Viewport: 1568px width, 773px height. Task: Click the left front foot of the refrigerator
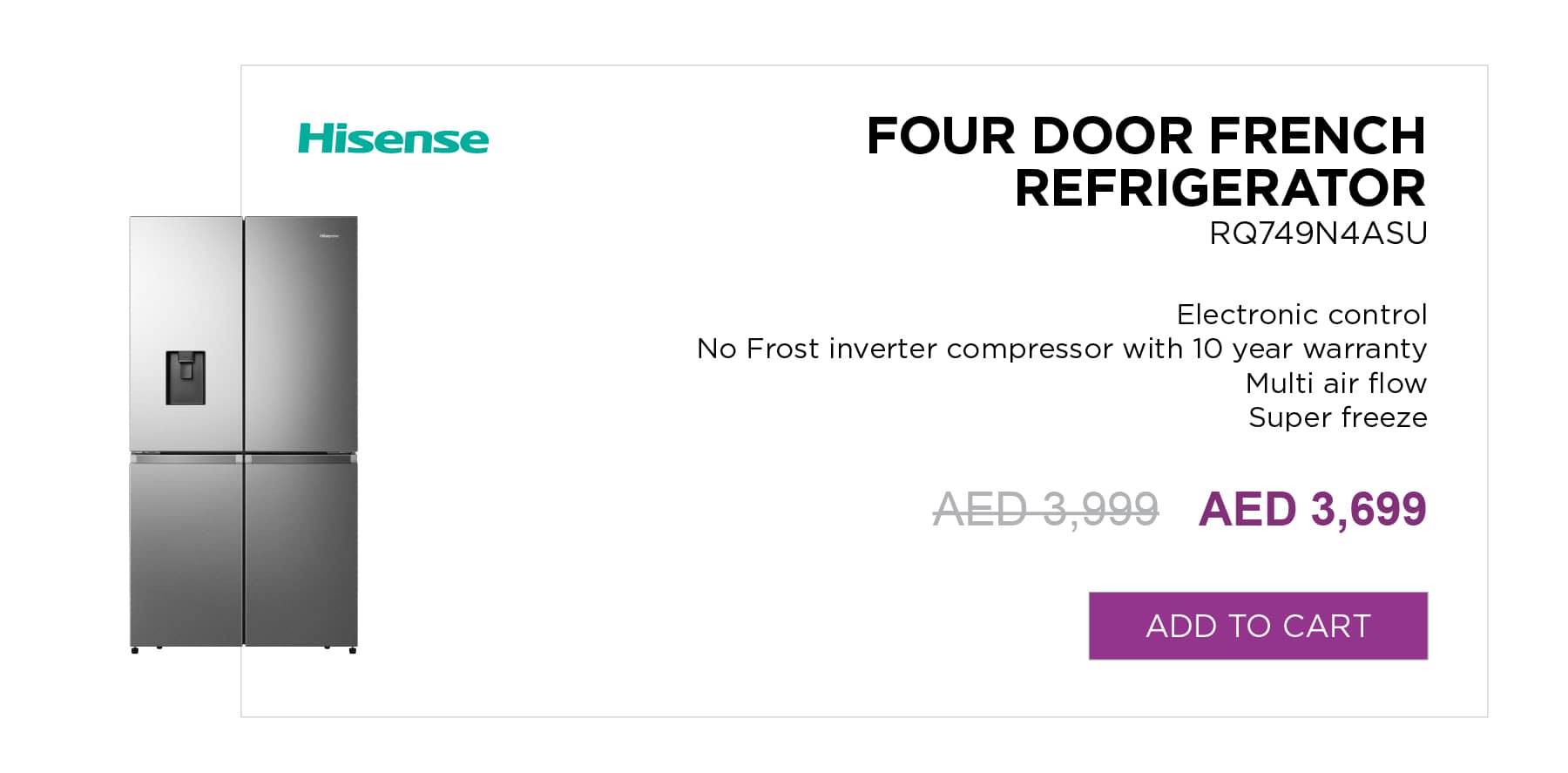[x=135, y=650]
